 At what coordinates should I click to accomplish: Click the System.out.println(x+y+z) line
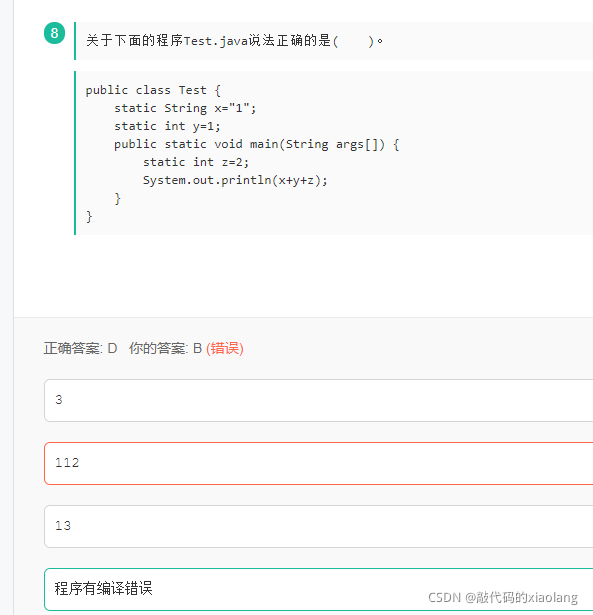pyautogui.click(x=235, y=180)
